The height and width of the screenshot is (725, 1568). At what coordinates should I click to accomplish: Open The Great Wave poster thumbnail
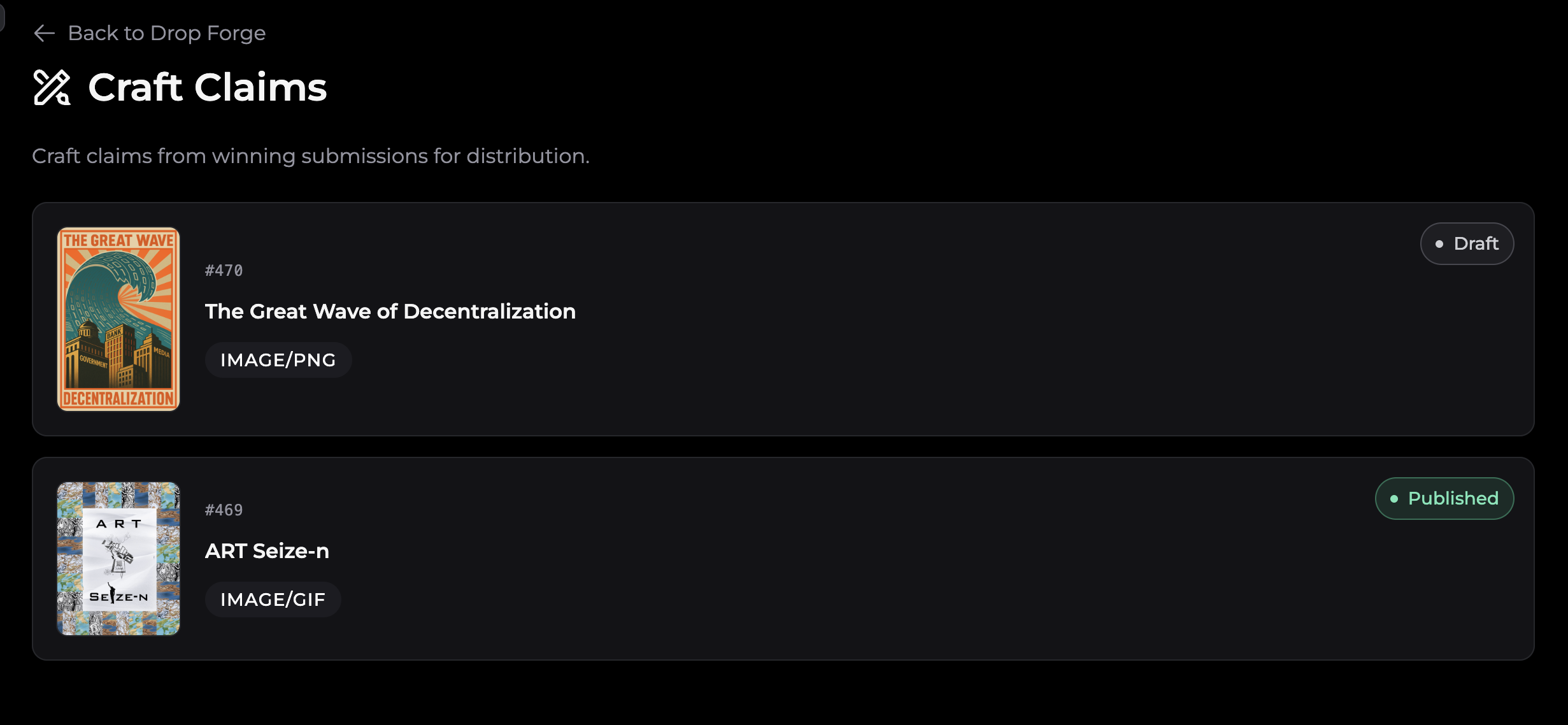click(x=118, y=319)
